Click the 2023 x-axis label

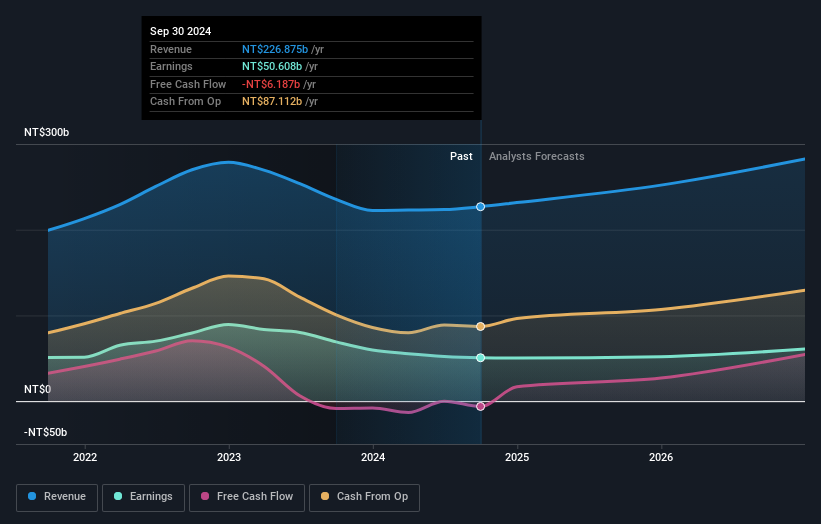tap(229, 458)
